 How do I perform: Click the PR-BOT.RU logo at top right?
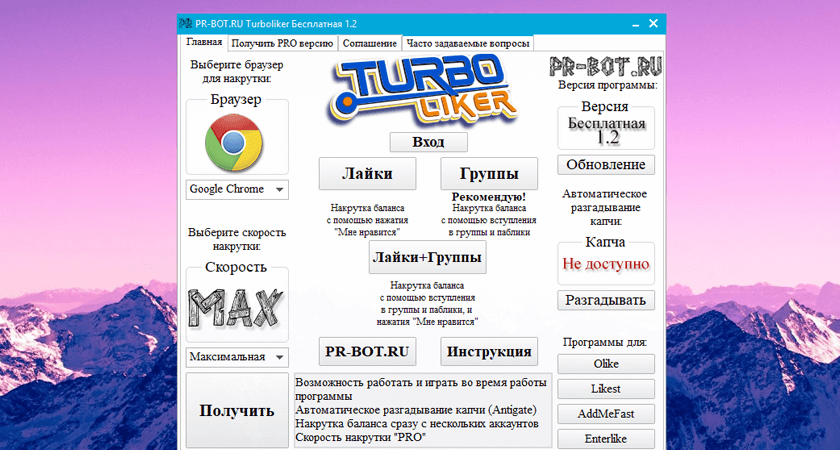tap(606, 66)
